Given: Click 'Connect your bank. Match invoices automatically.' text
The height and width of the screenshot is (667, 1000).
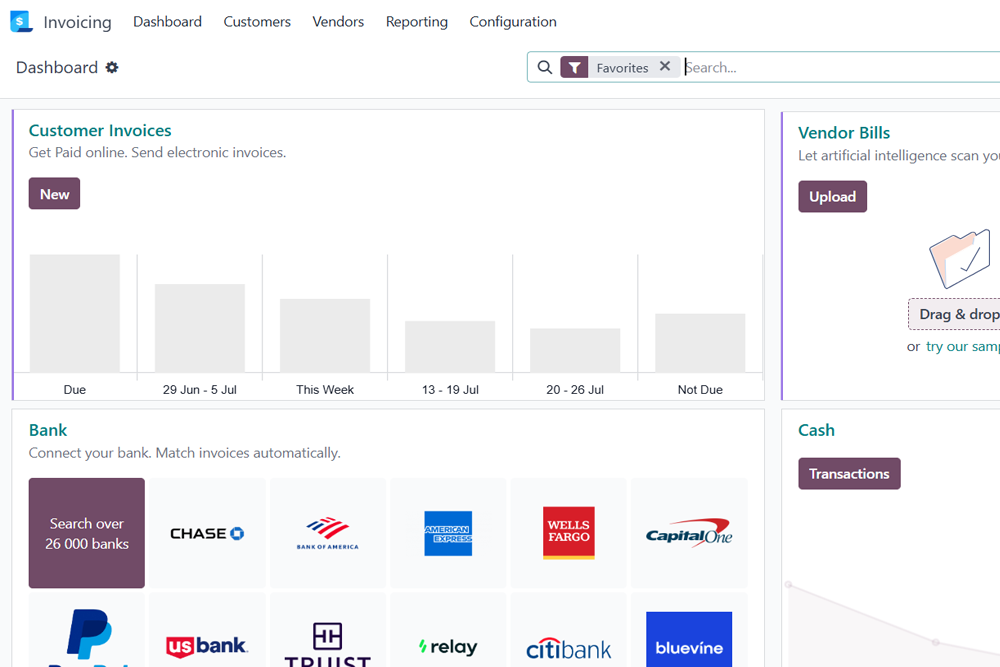Looking at the screenshot, I should pyautogui.click(x=184, y=453).
